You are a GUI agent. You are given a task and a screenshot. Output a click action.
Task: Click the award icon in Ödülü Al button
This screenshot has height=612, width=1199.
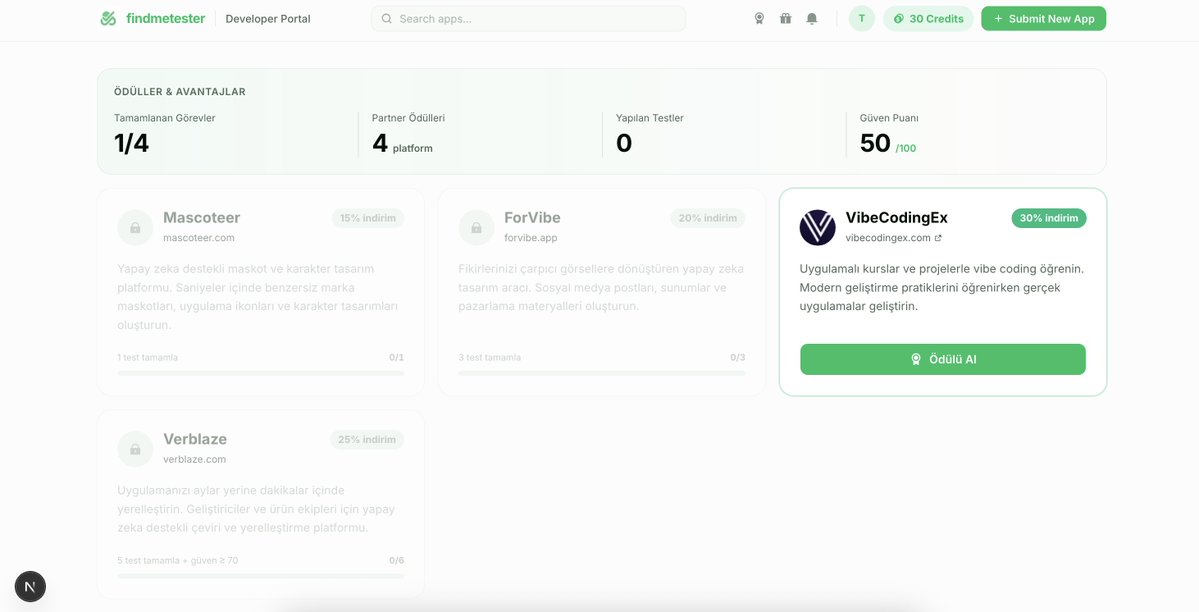pyautogui.click(x=915, y=360)
